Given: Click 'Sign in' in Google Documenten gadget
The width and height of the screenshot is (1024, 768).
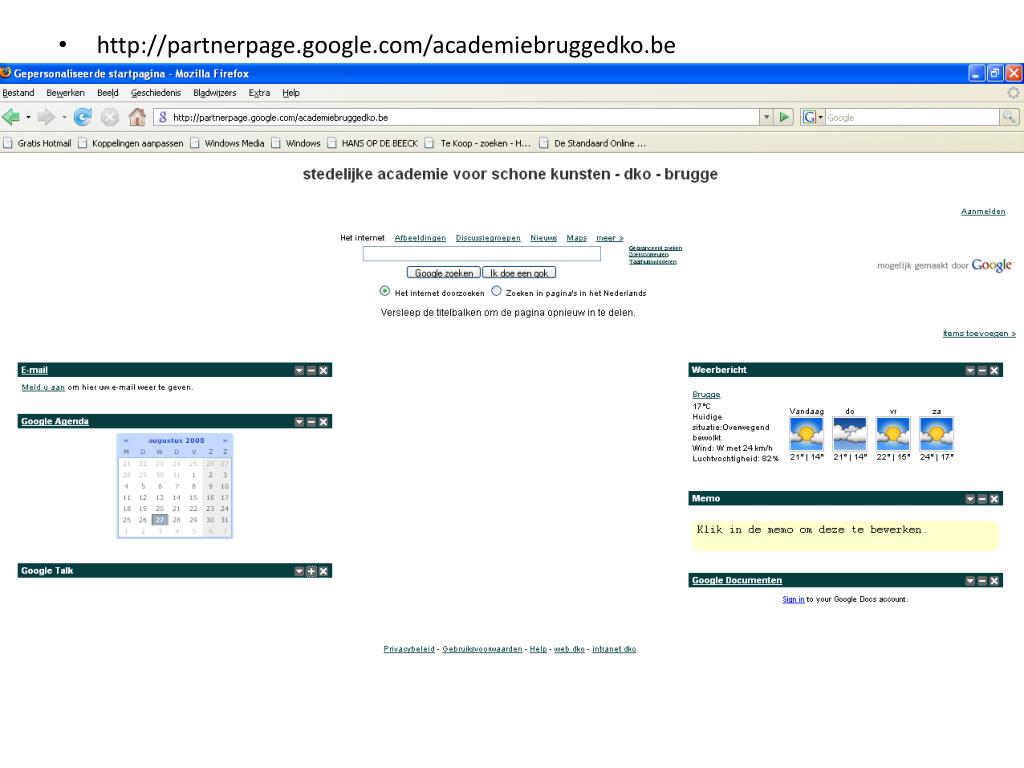Looking at the screenshot, I should [793, 600].
